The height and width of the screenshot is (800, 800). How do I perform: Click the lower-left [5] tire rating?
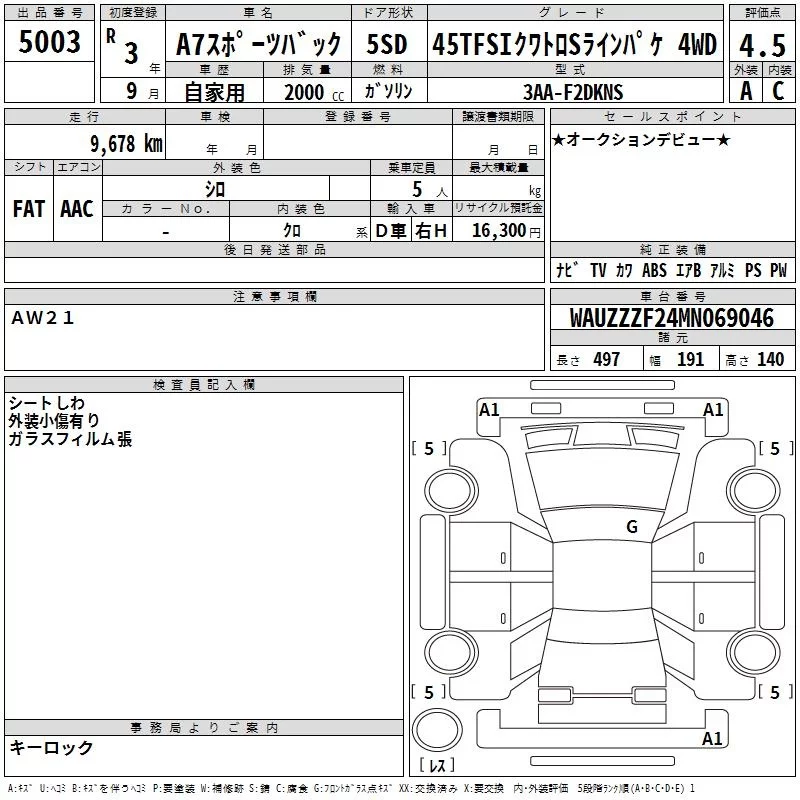coord(429,692)
